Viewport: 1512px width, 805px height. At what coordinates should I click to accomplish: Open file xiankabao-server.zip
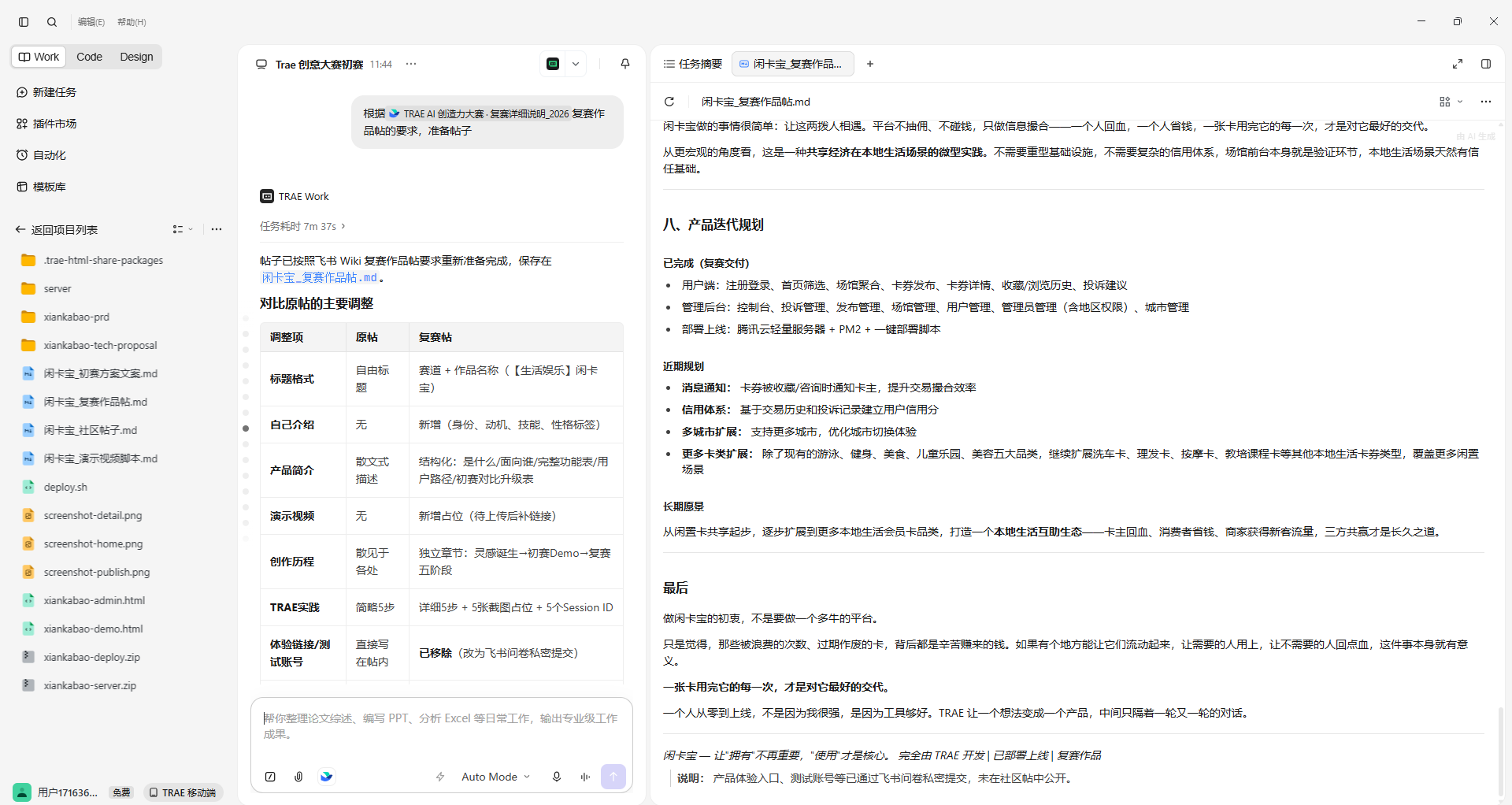coord(90,685)
